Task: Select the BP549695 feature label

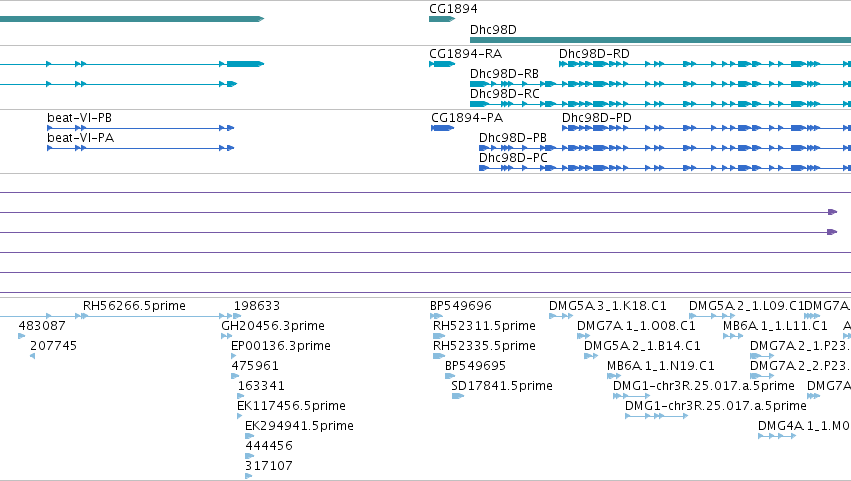Action: [x=475, y=366]
